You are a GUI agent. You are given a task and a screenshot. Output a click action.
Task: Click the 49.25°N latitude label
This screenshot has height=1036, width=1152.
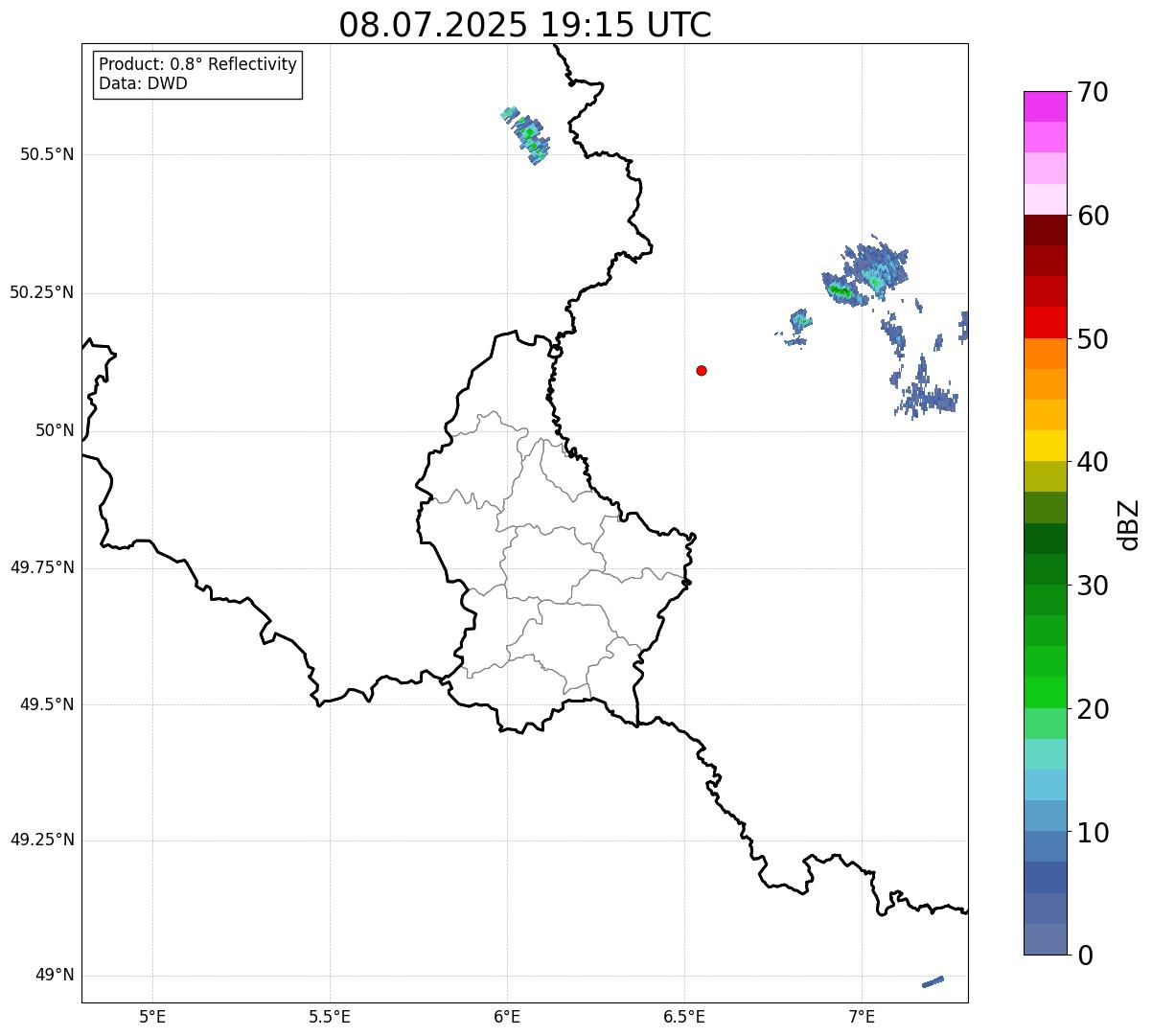[x=41, y=840]
